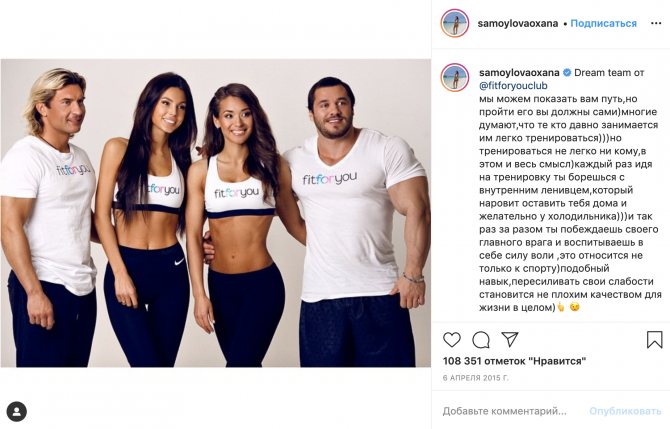Open the 6 апреля 2015 date link
The image size is (670, 429).
[x=476, y=378]
